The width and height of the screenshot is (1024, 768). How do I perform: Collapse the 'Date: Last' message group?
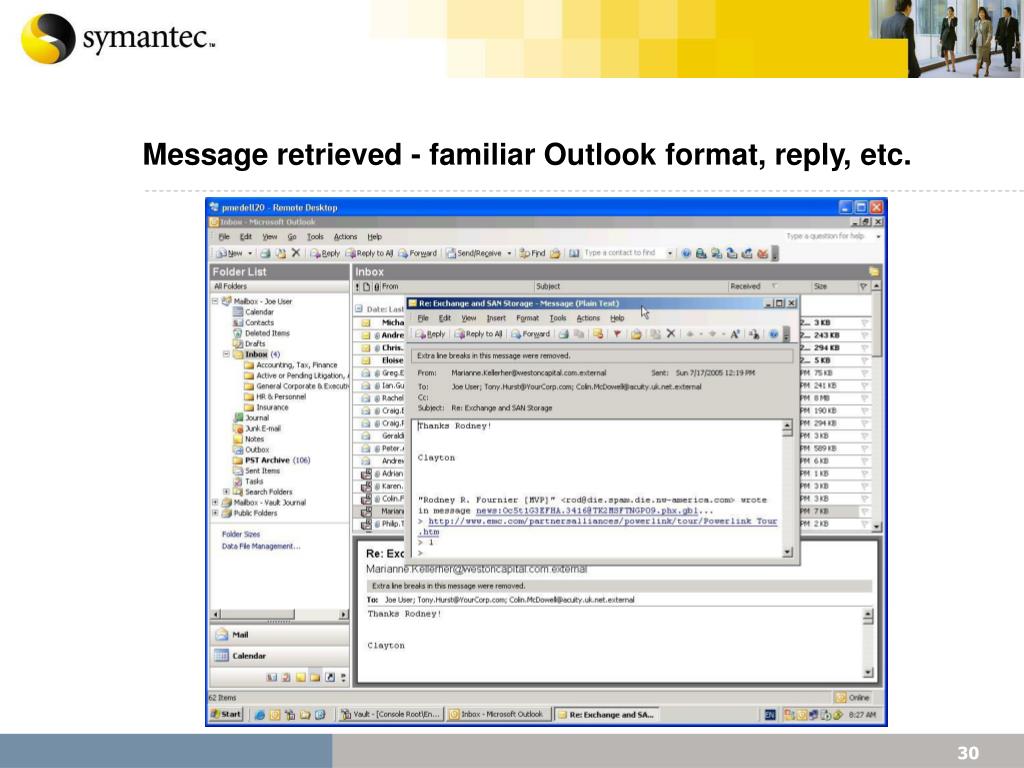359,309
